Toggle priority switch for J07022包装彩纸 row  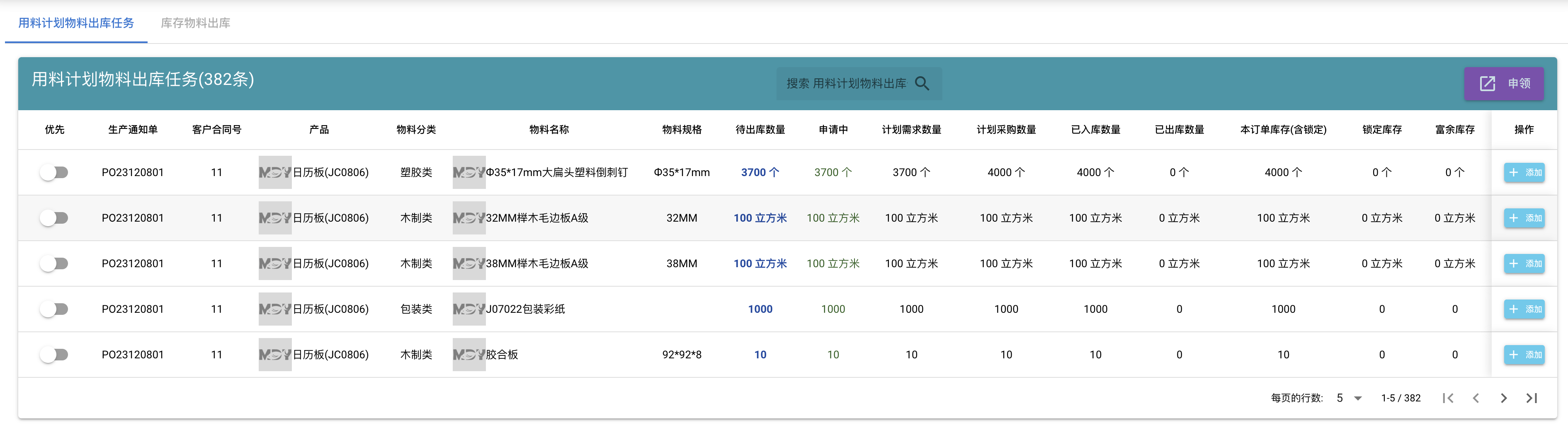click(54, 309)
